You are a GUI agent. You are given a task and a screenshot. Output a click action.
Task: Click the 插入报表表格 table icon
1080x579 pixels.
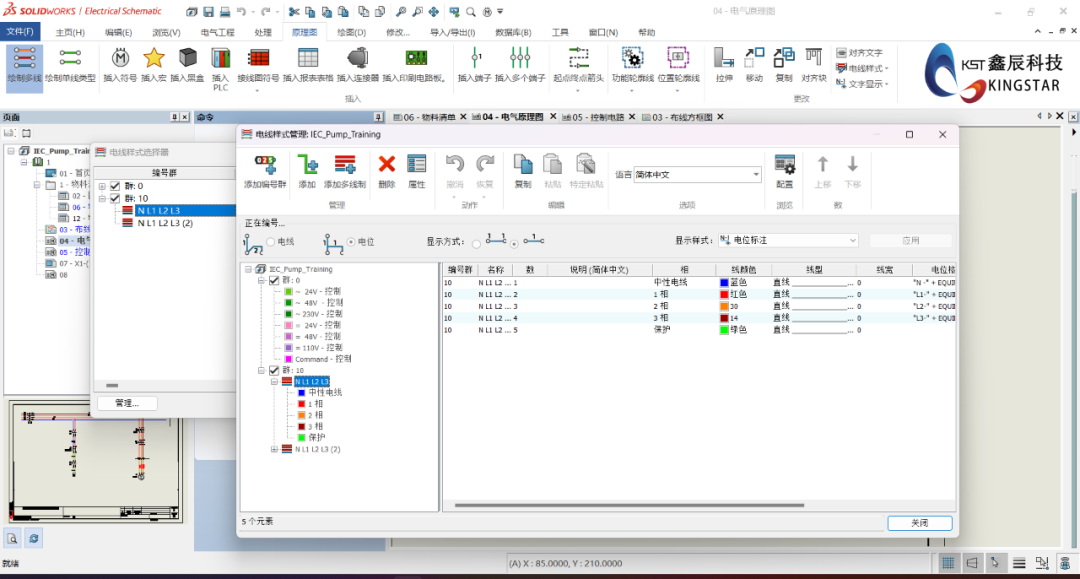tap(308, 58)
